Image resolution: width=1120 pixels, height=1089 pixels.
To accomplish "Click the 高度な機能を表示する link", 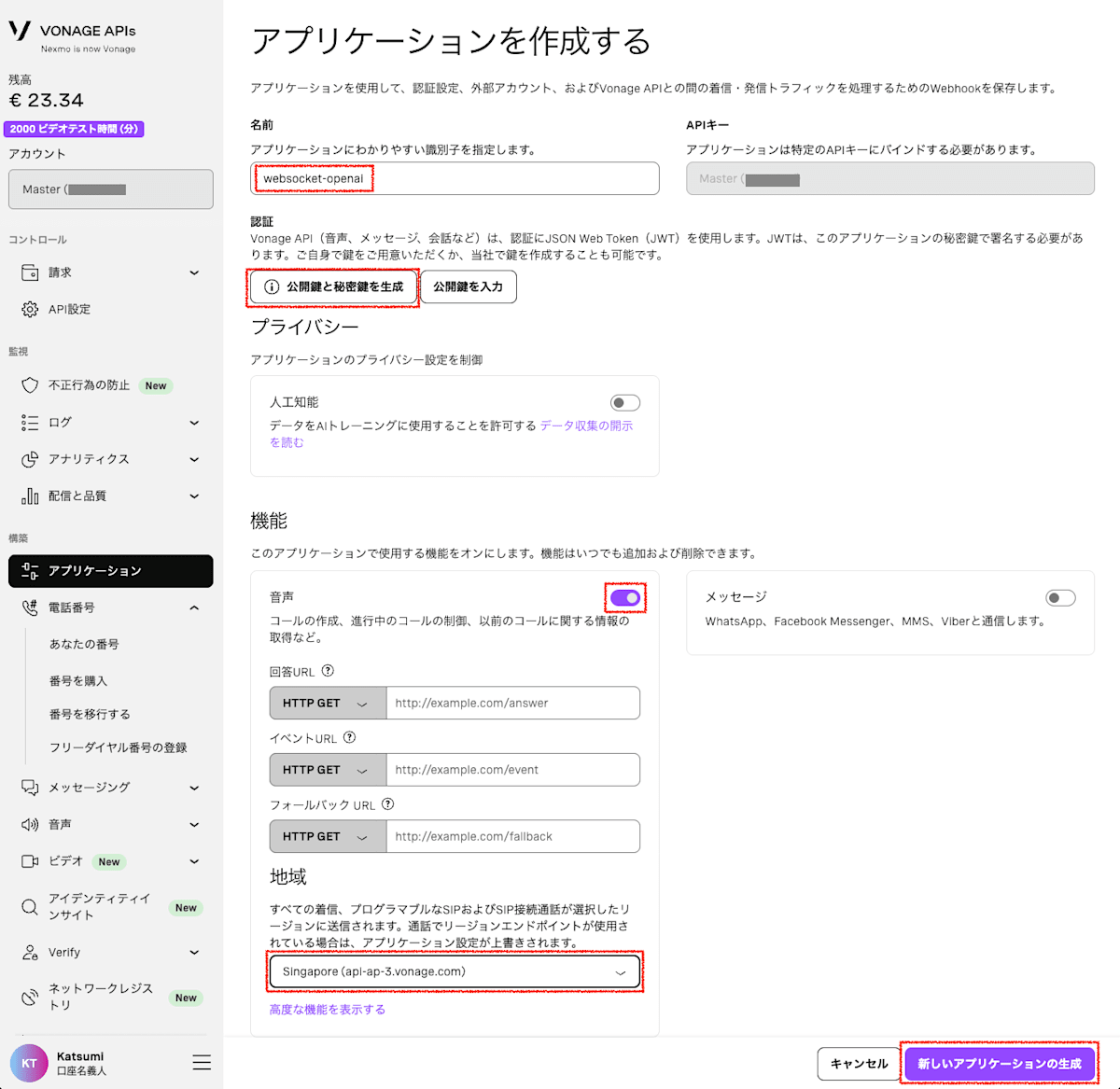I will 327,1009.
